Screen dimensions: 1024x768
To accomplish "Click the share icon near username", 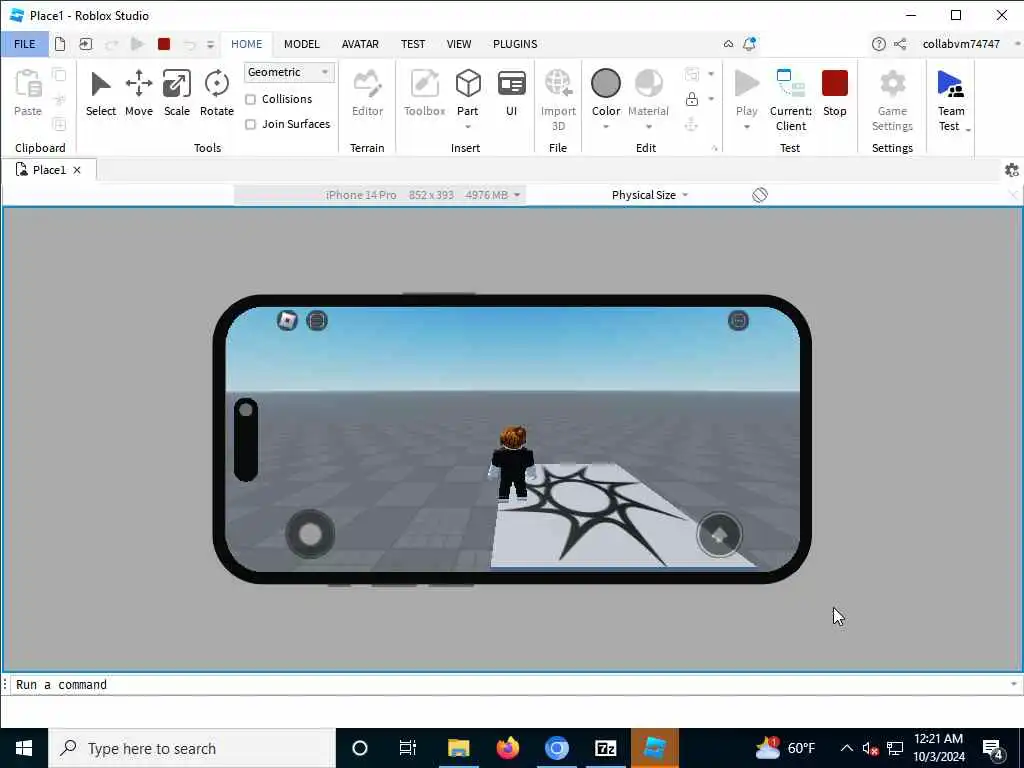I will tap(900, 44).
